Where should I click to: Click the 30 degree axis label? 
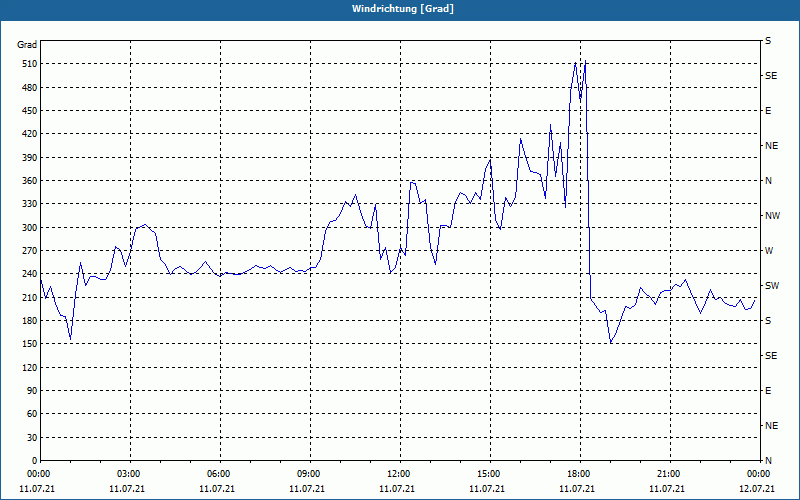tap(33, 438)
